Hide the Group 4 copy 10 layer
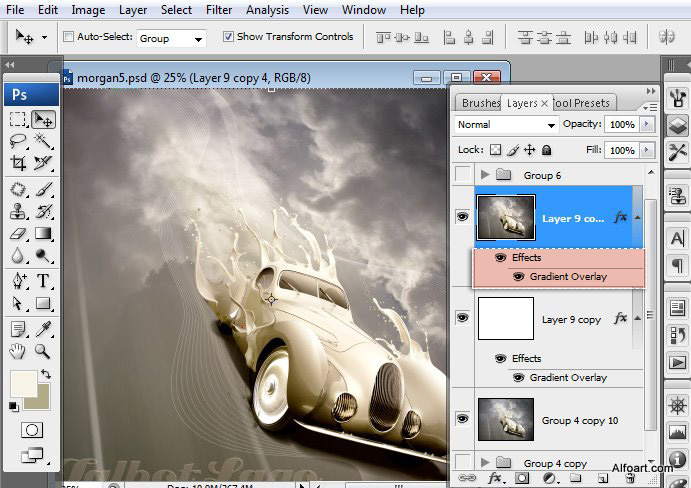This screenshot has height=488, width=691. click(x=462, y=419)
